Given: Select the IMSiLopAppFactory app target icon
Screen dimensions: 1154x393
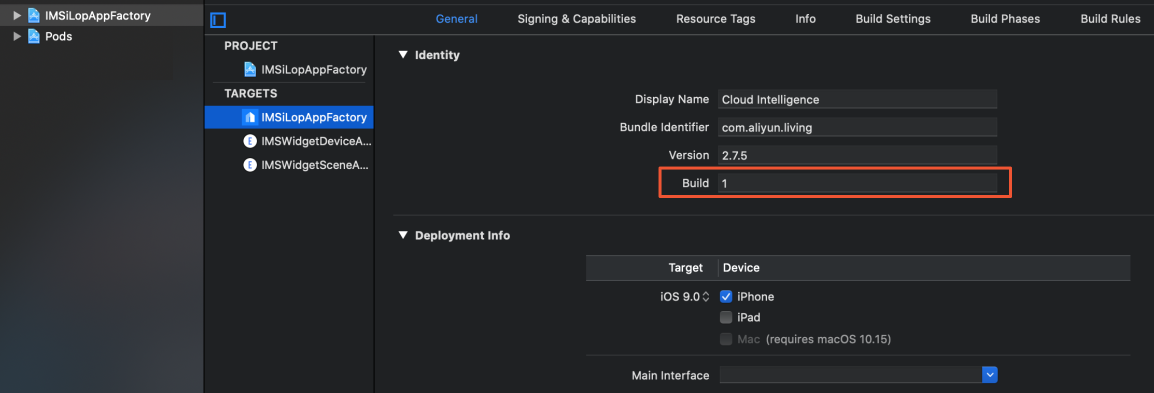Looking at the screenshot, I should coord(250,117).
